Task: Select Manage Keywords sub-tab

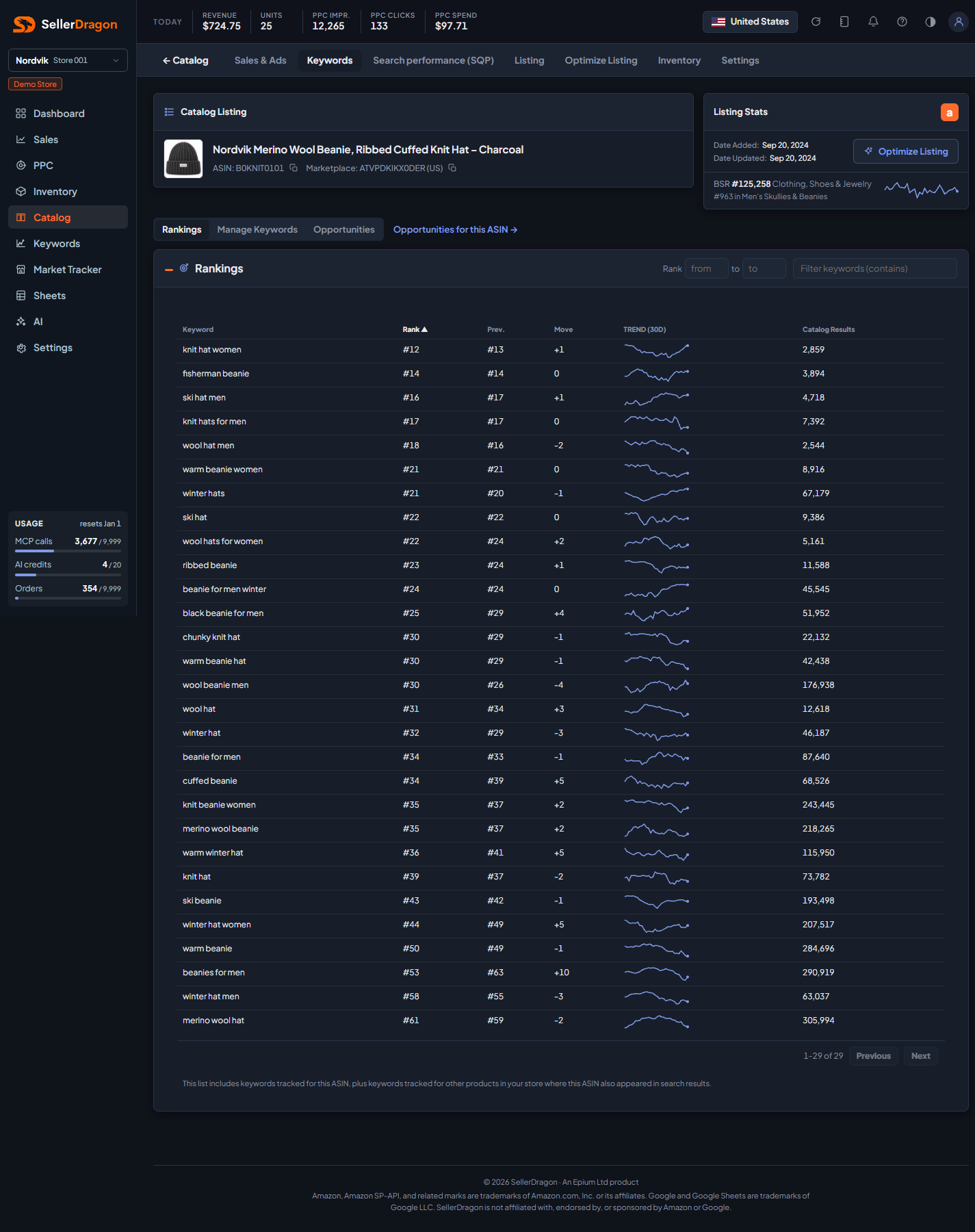Action: click(257, 230)
